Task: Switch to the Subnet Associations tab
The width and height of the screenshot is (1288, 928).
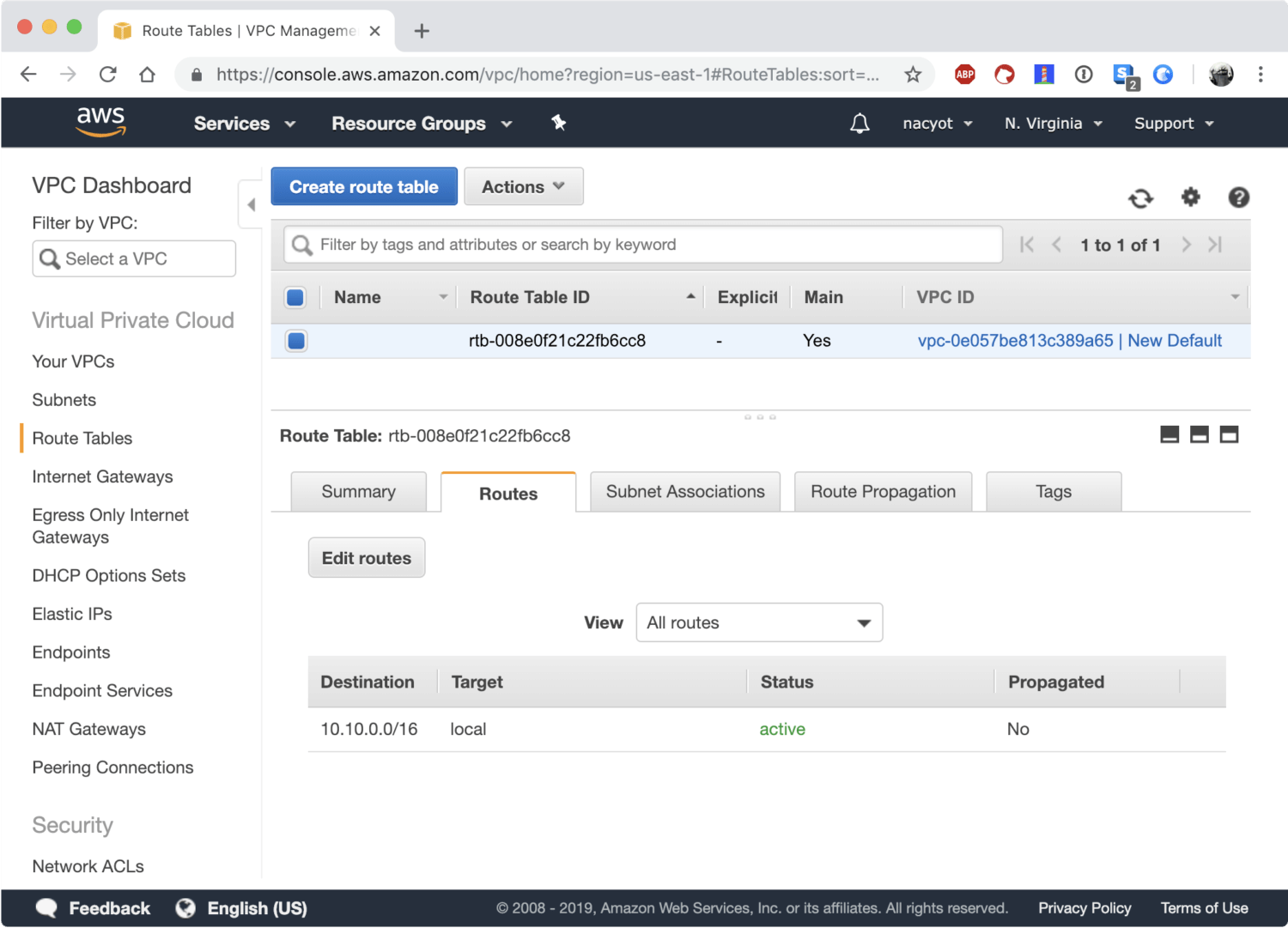Action: coord(685,492)
